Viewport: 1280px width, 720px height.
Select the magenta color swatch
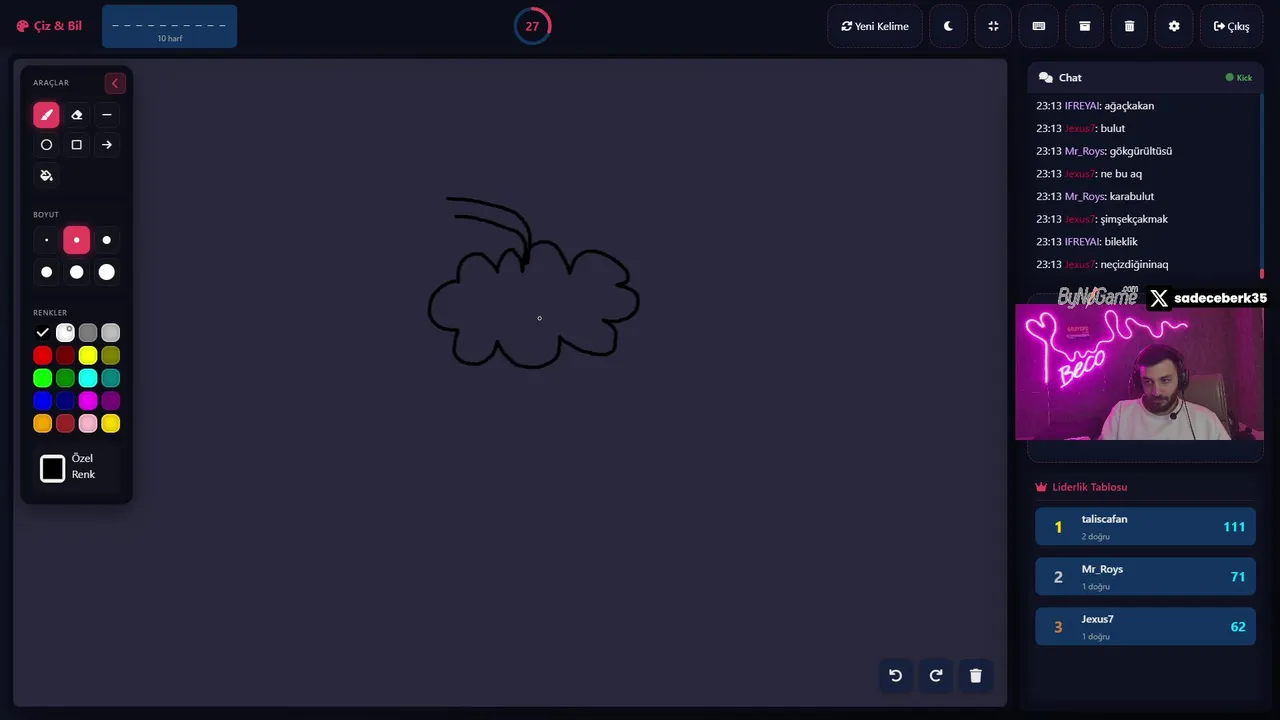[x=88, y=401]
